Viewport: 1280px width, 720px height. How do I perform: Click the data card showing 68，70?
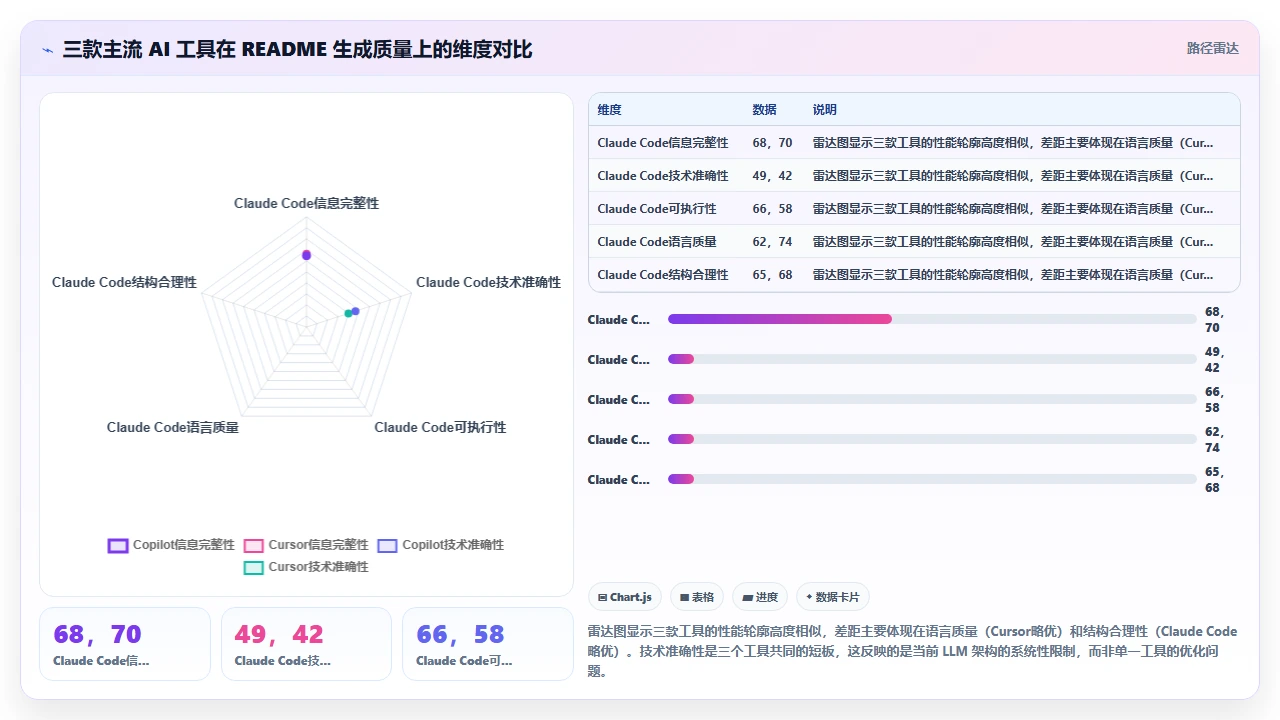click(x=125, y=644)
